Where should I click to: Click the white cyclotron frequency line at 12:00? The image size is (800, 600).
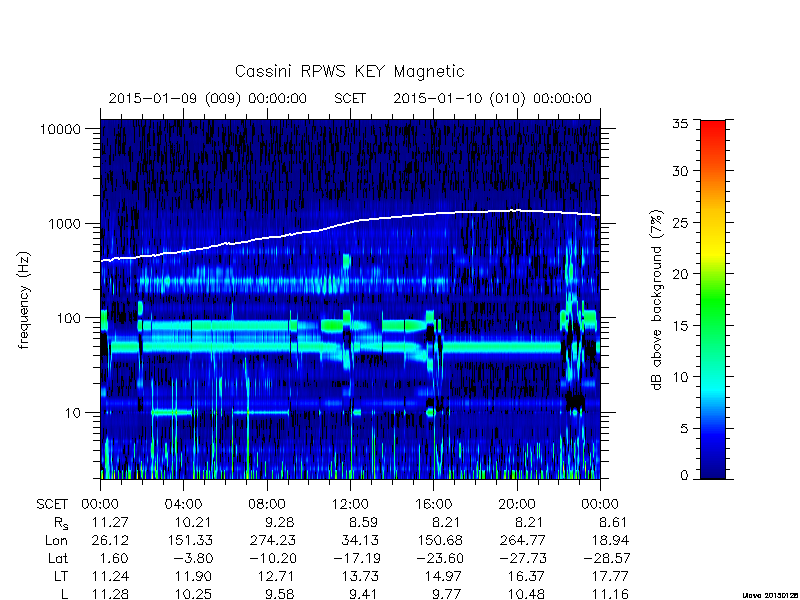(x=350, y=222)
